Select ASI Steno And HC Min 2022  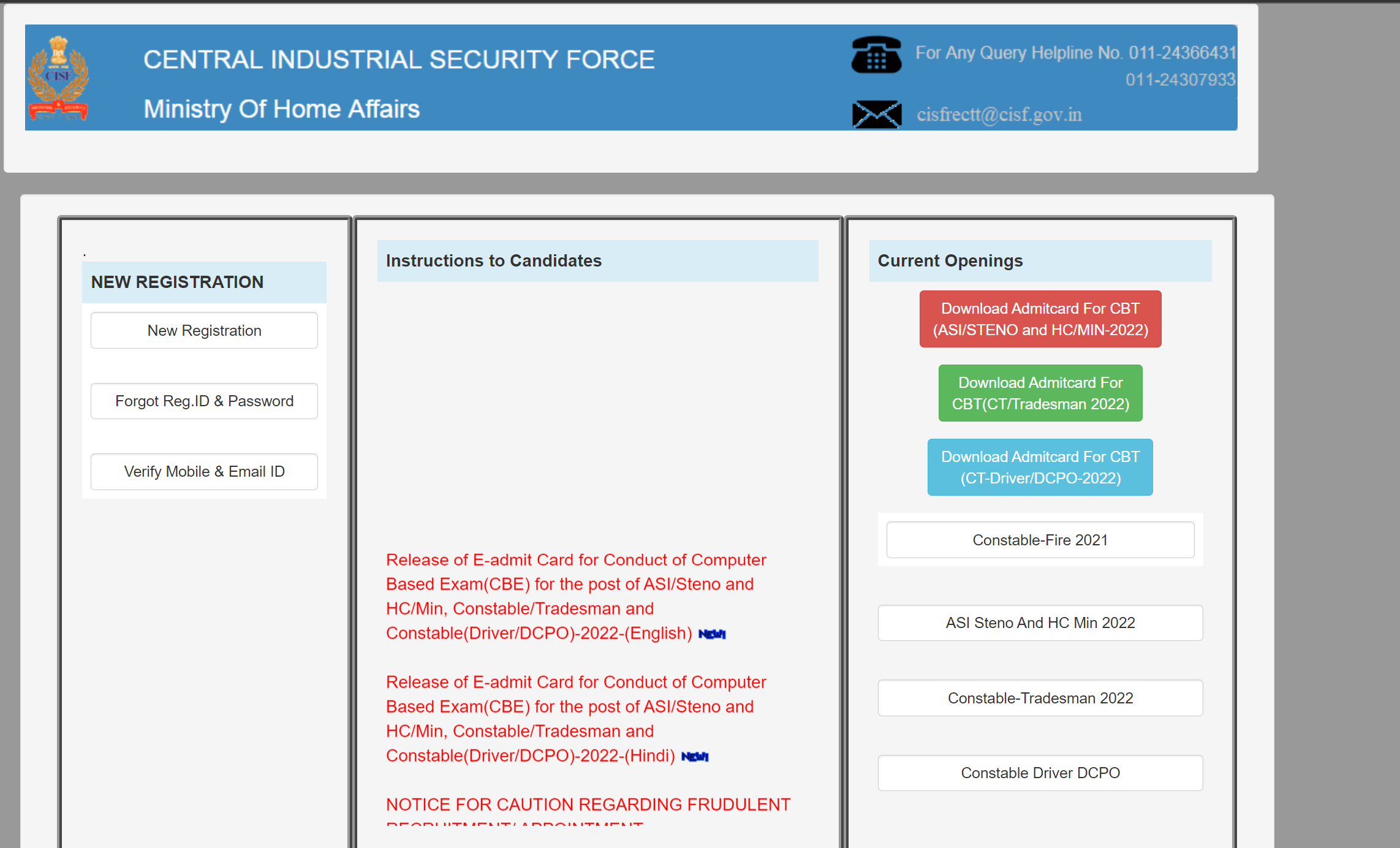coord(1040,623)
